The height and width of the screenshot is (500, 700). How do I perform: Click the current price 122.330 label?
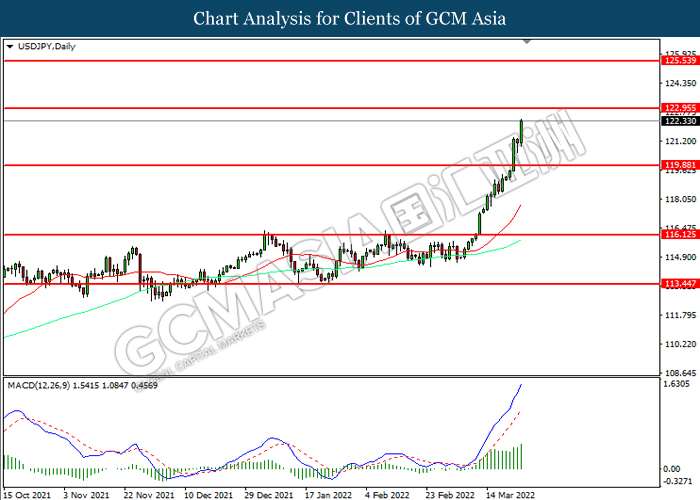tap(680, 121)
